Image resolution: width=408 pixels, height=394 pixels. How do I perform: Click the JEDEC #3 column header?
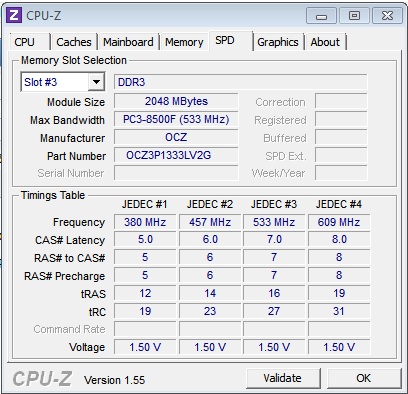274,204
